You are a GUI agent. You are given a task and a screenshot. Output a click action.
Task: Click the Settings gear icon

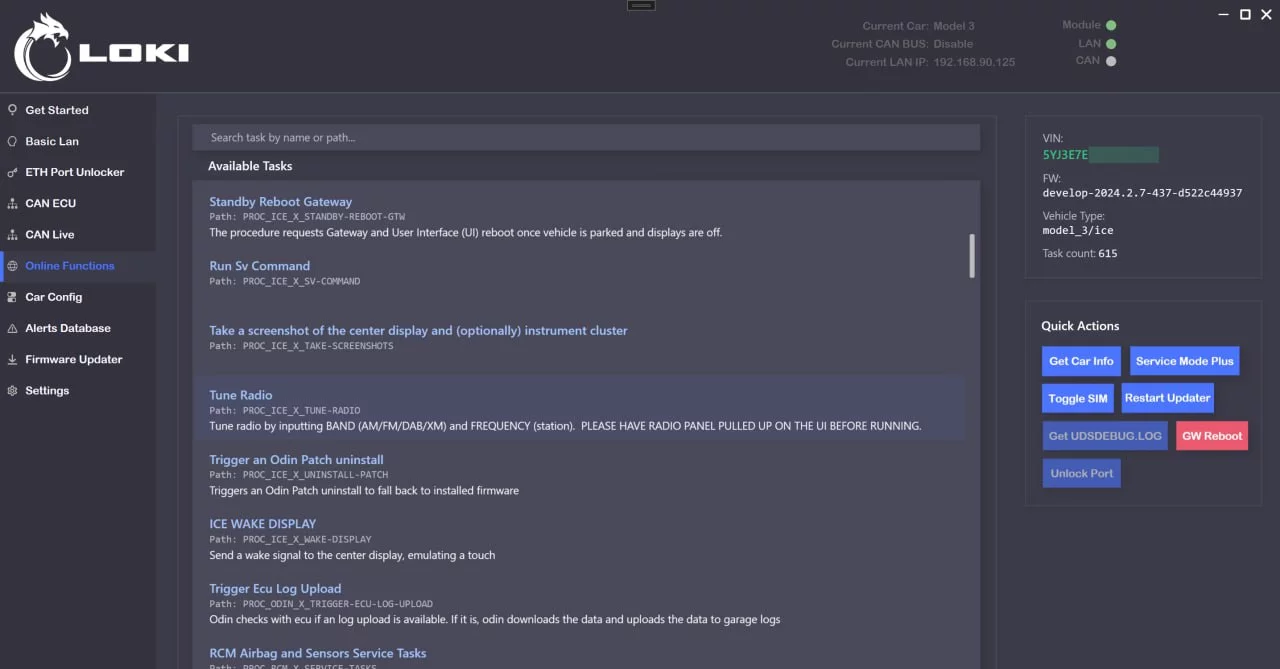(12, 390)
